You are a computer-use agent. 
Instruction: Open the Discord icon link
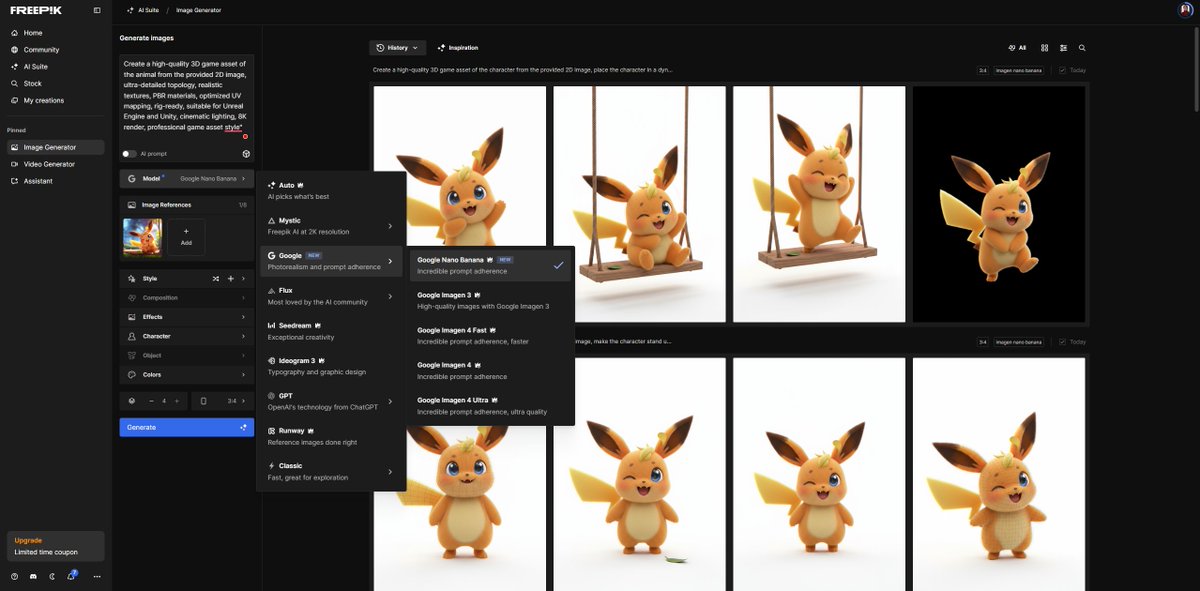[x=33, y=576]
